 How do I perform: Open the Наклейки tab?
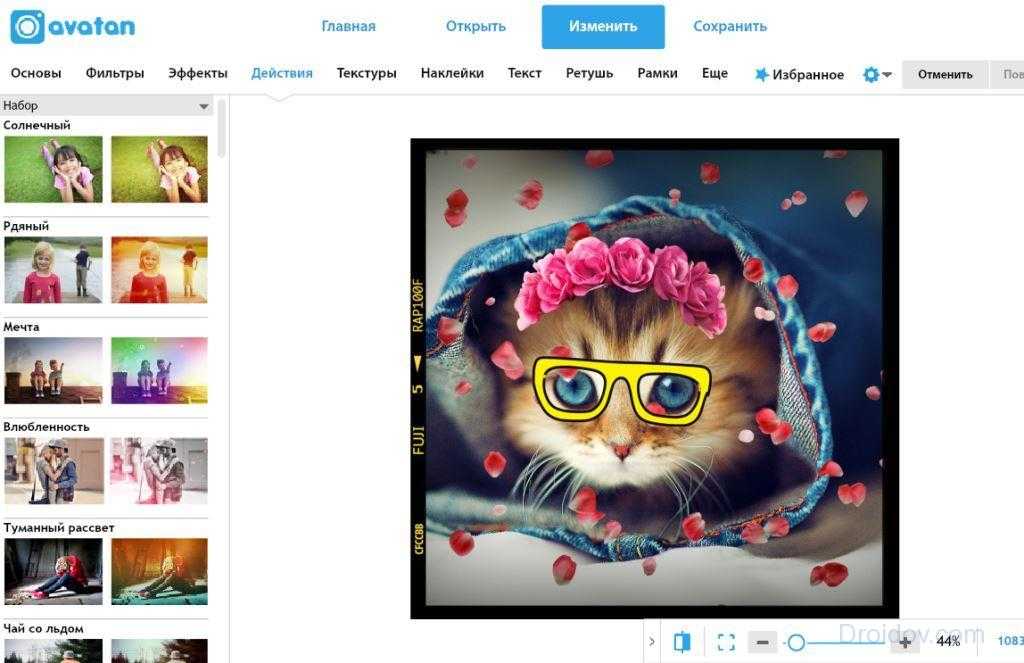pyautogui.click(x=452, y=73)
